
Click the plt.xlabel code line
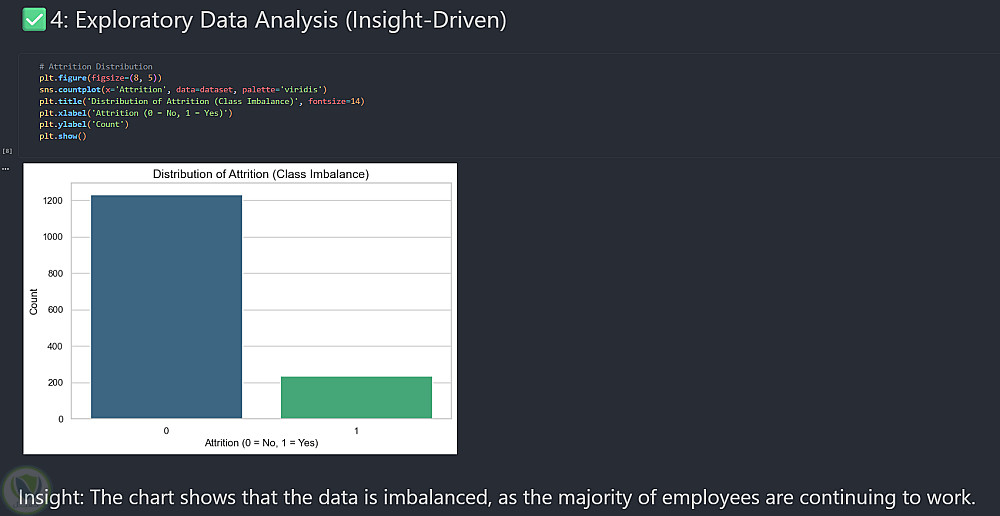[x=136, y=113]
